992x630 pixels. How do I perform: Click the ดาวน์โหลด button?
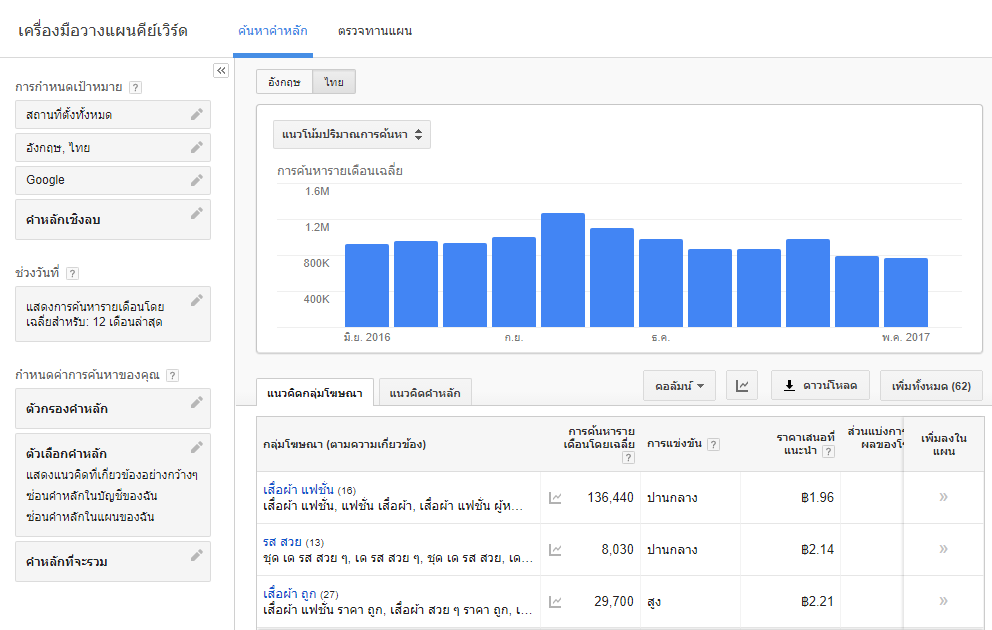(x=820, y=386)
